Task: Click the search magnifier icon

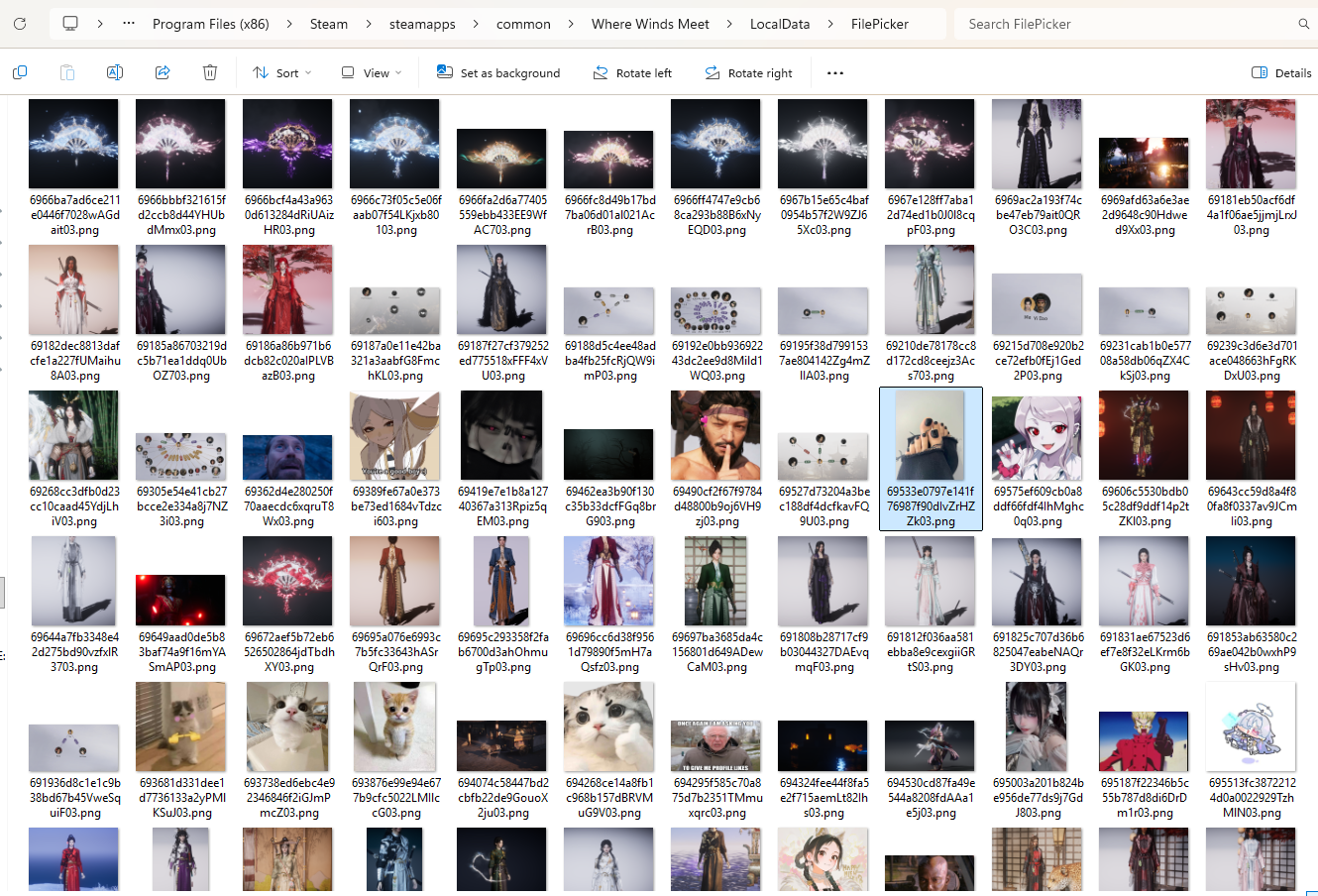Action: pyautogui.click(x=1304, y=24)
